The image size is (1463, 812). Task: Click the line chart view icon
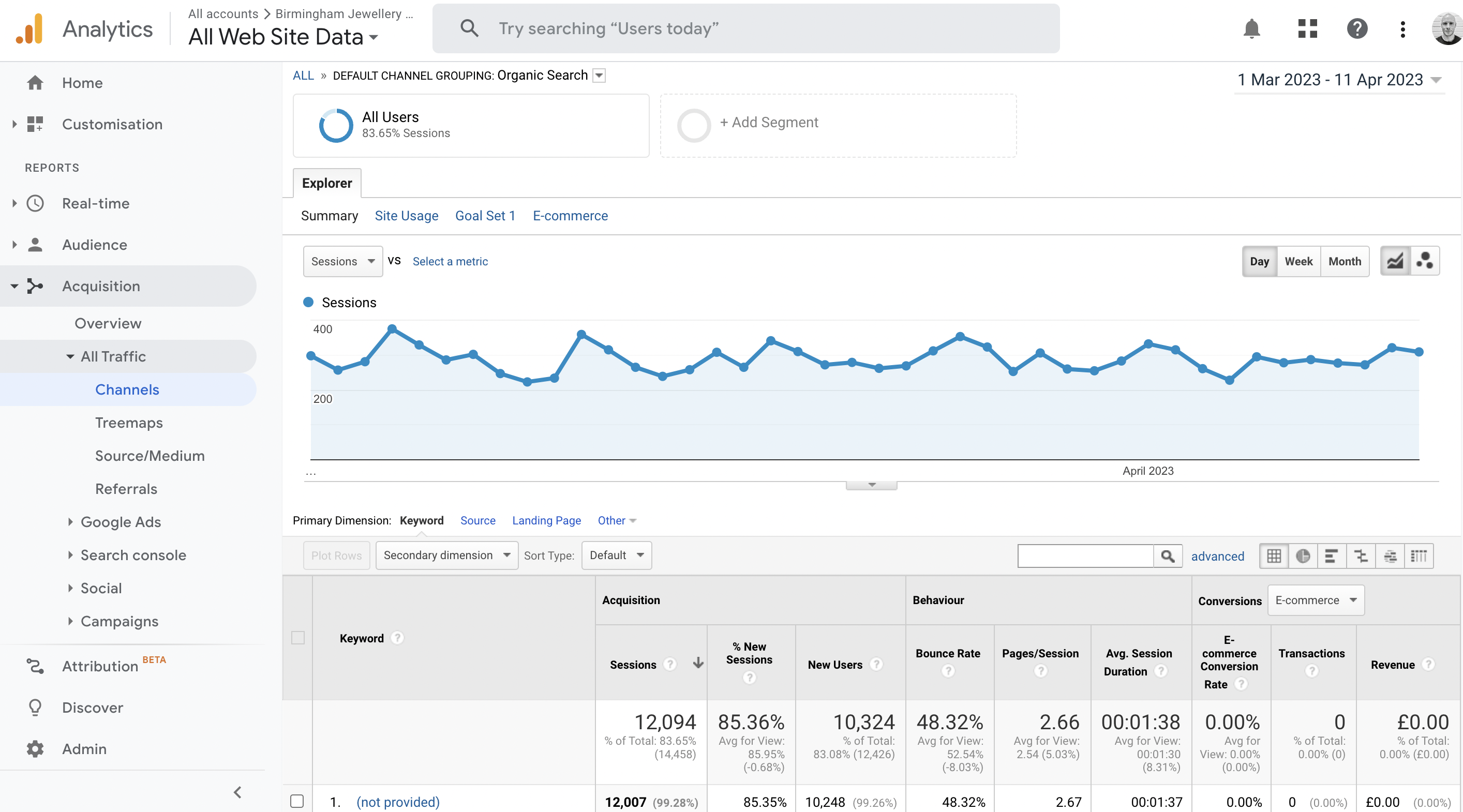(x=1395, y=261)
